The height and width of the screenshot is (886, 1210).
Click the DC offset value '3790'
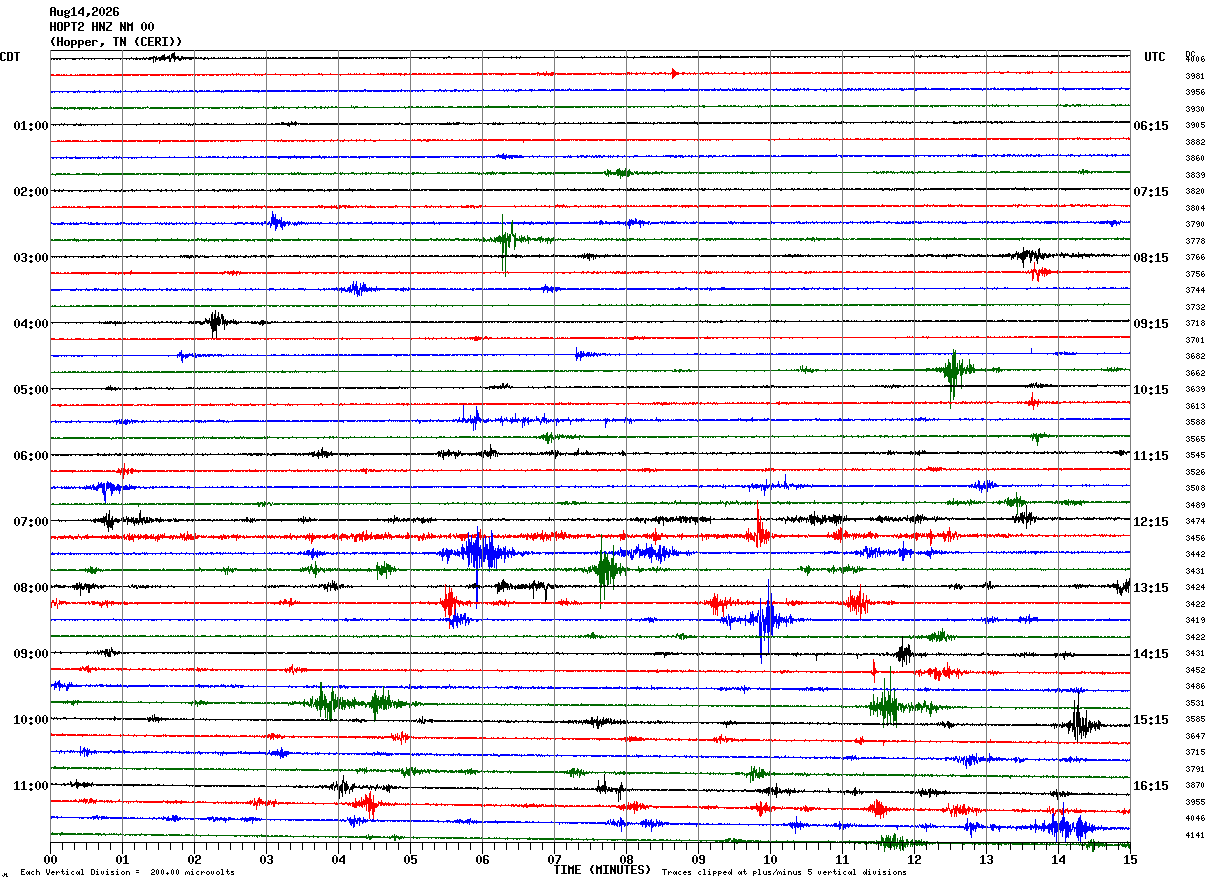click(x=1195, y=225)
